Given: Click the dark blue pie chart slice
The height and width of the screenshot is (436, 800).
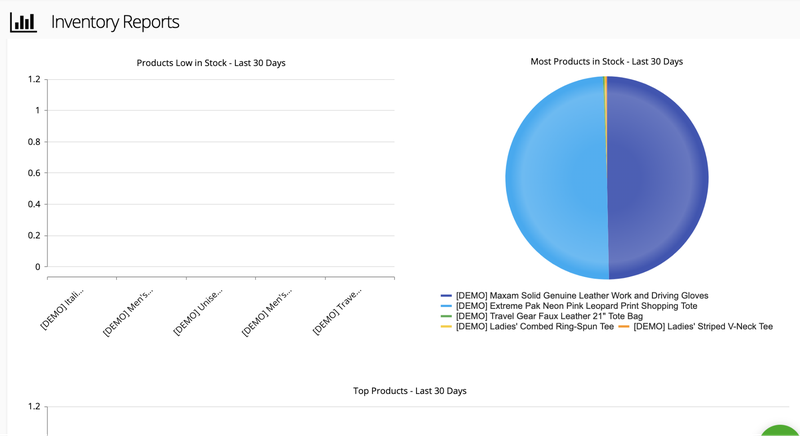Looking at the screenshot, I should [658, 178].
